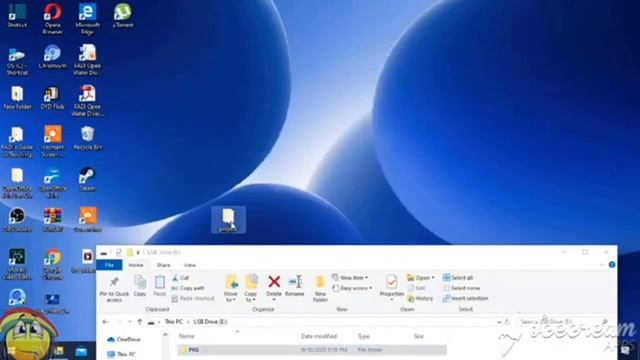The image size is (640, 360).
Task: Click Select none in the ribbon
Action: click(461, 288)
